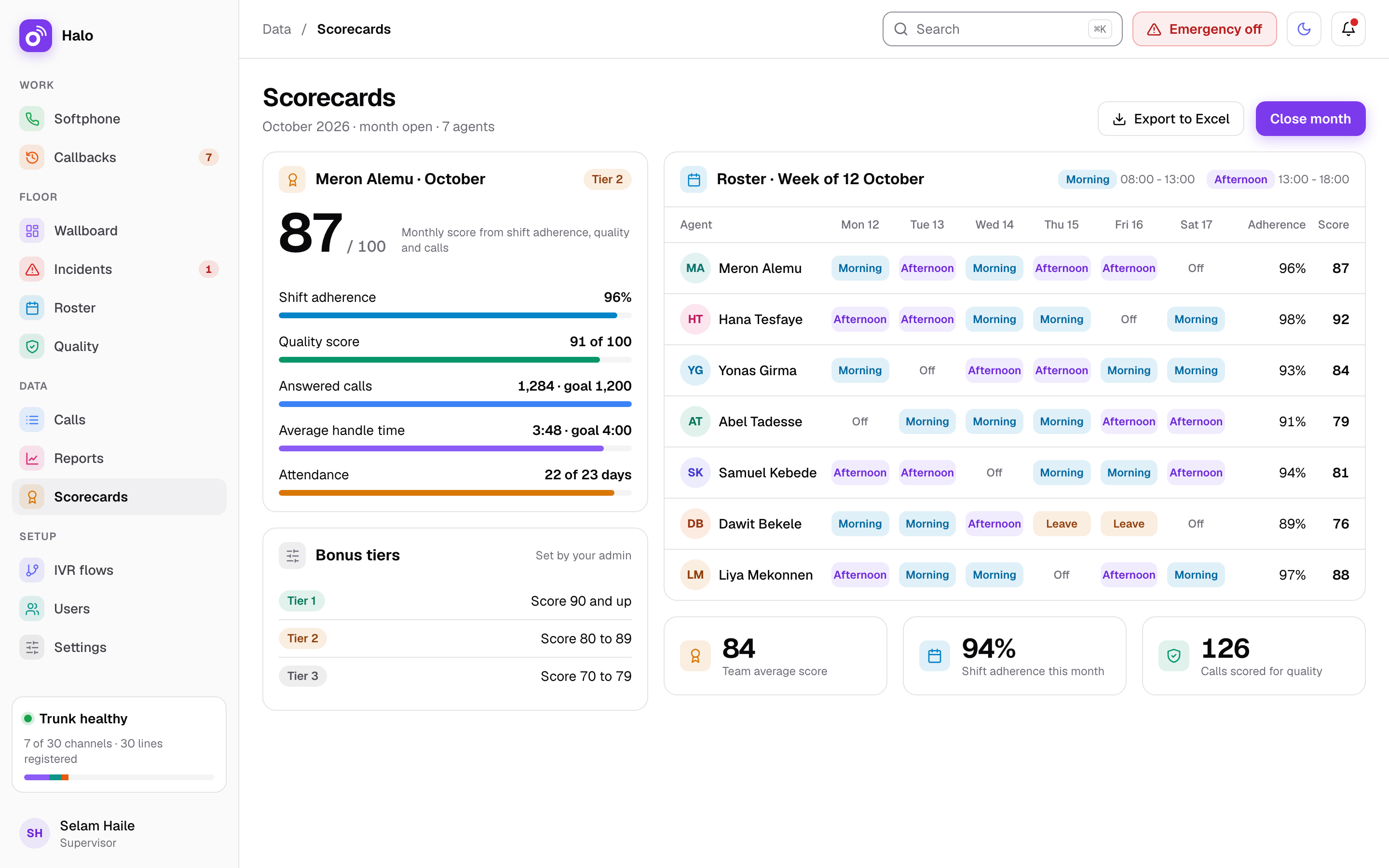This screenshot has width=1389, height=868.
Task: Open the Users people icon
Action: [32, 609]
